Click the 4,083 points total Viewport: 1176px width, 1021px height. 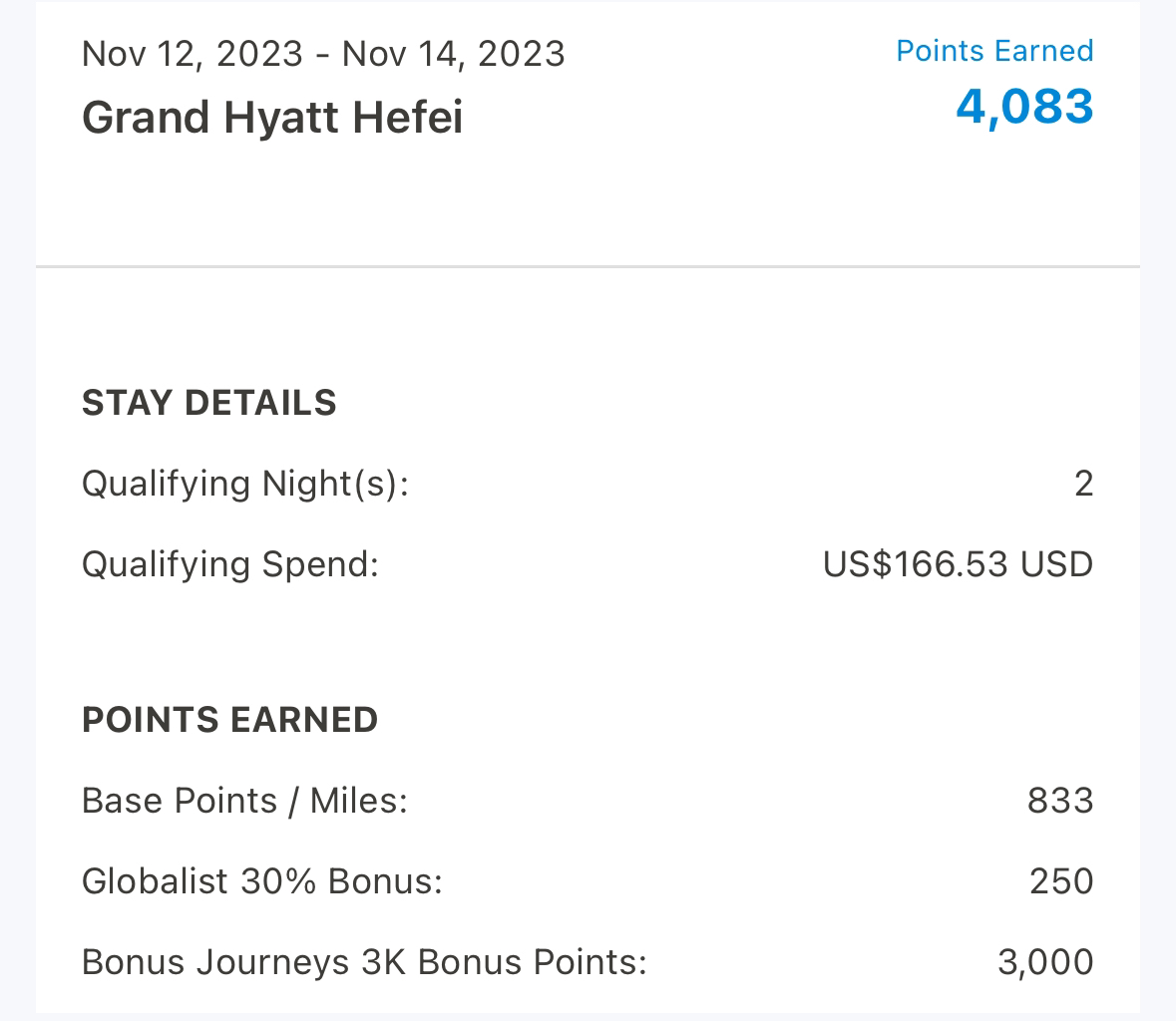pyautogui.click(x=1024, y=107)
